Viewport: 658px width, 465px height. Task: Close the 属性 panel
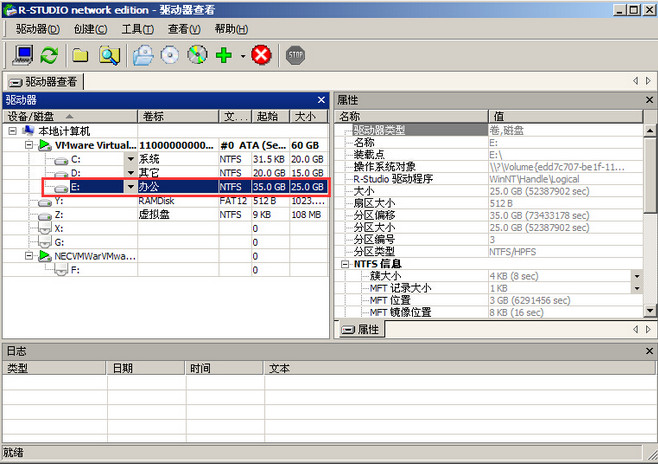tap(649, 100)
